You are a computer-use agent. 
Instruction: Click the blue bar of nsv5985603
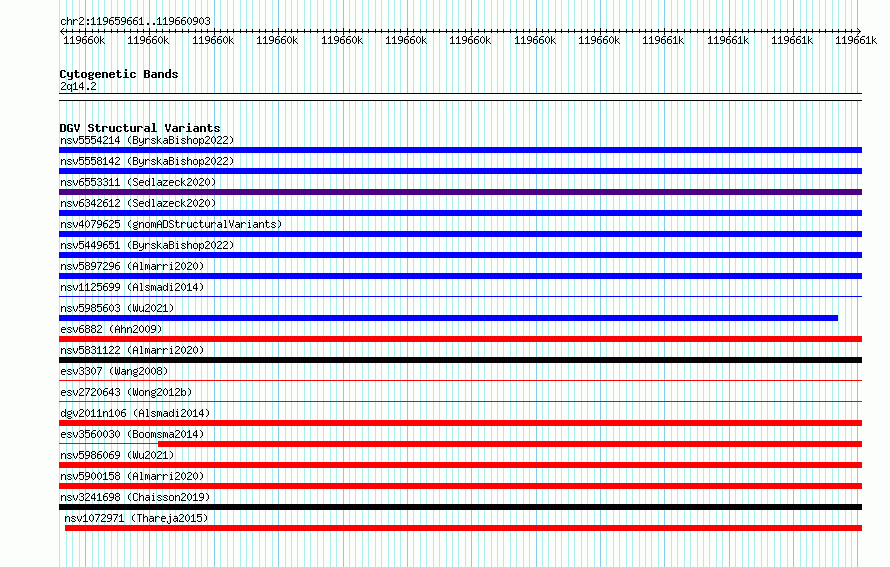click(448, 318)
